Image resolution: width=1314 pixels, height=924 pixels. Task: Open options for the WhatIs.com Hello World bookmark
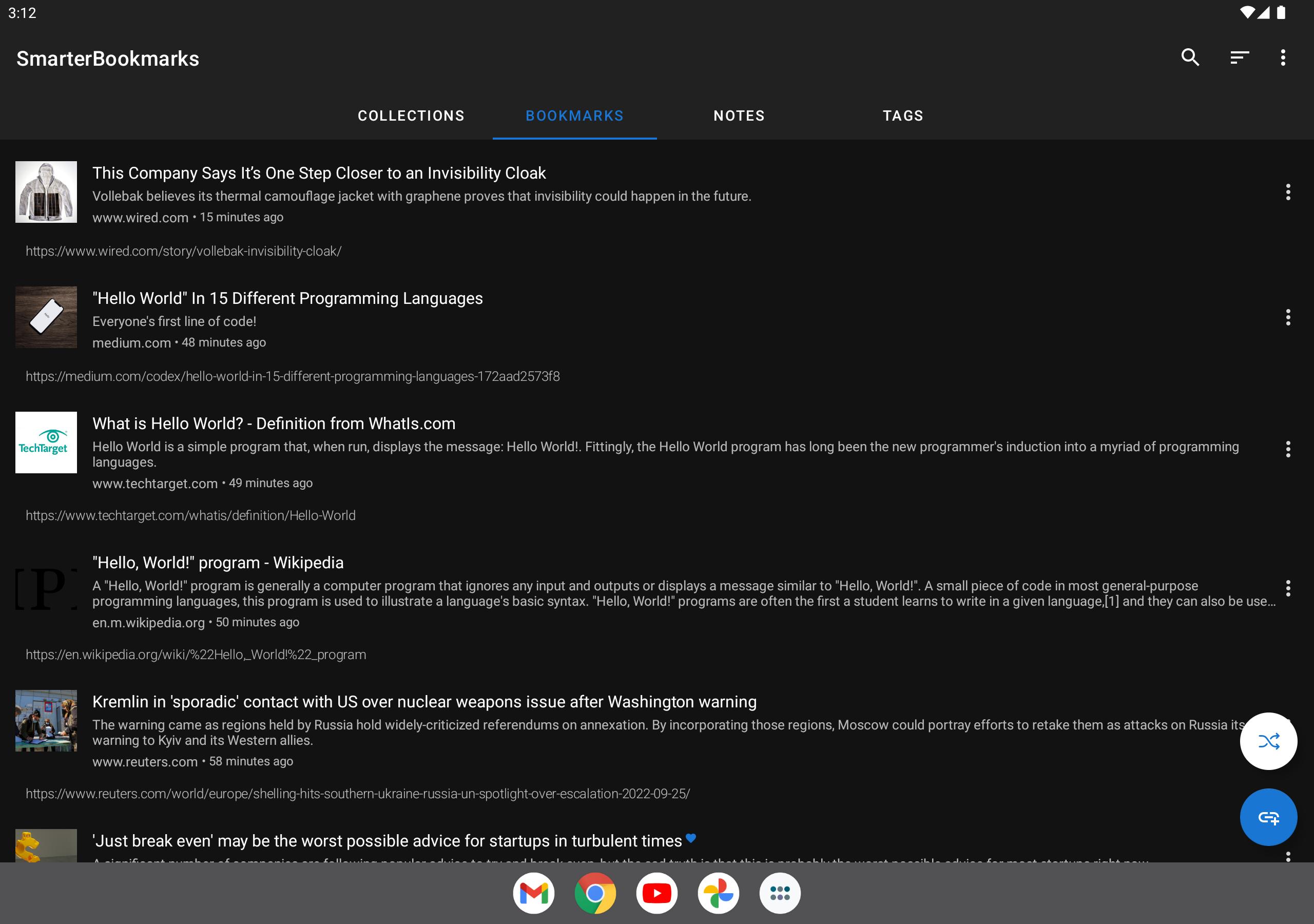point(1288,449)
